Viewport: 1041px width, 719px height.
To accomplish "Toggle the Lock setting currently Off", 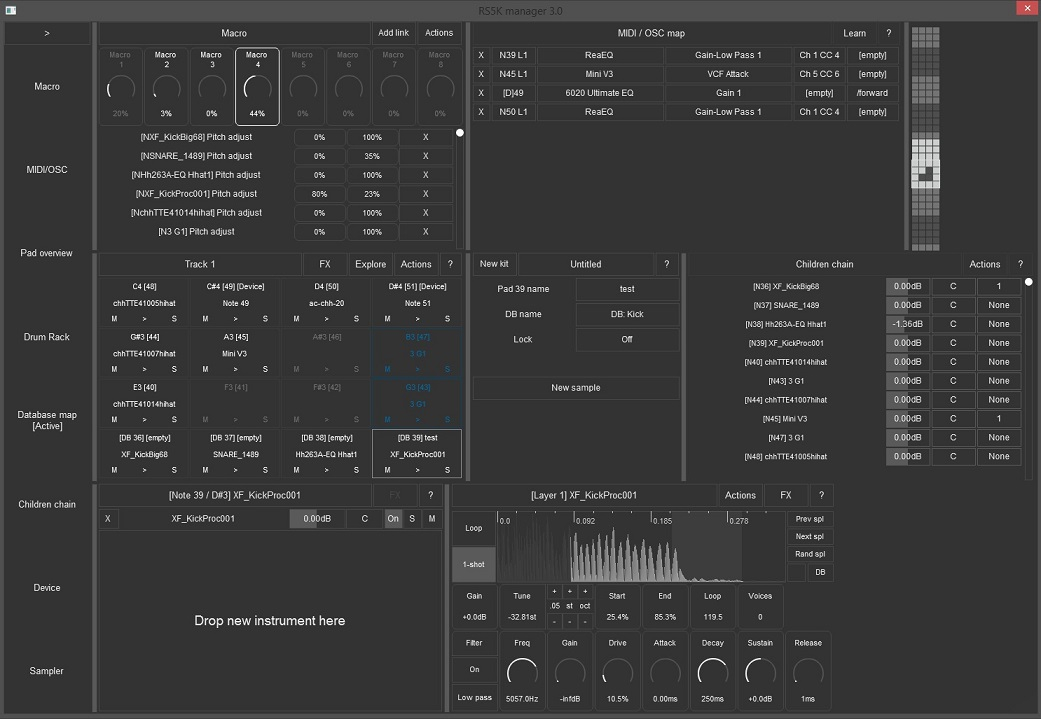I will (626, 340).
